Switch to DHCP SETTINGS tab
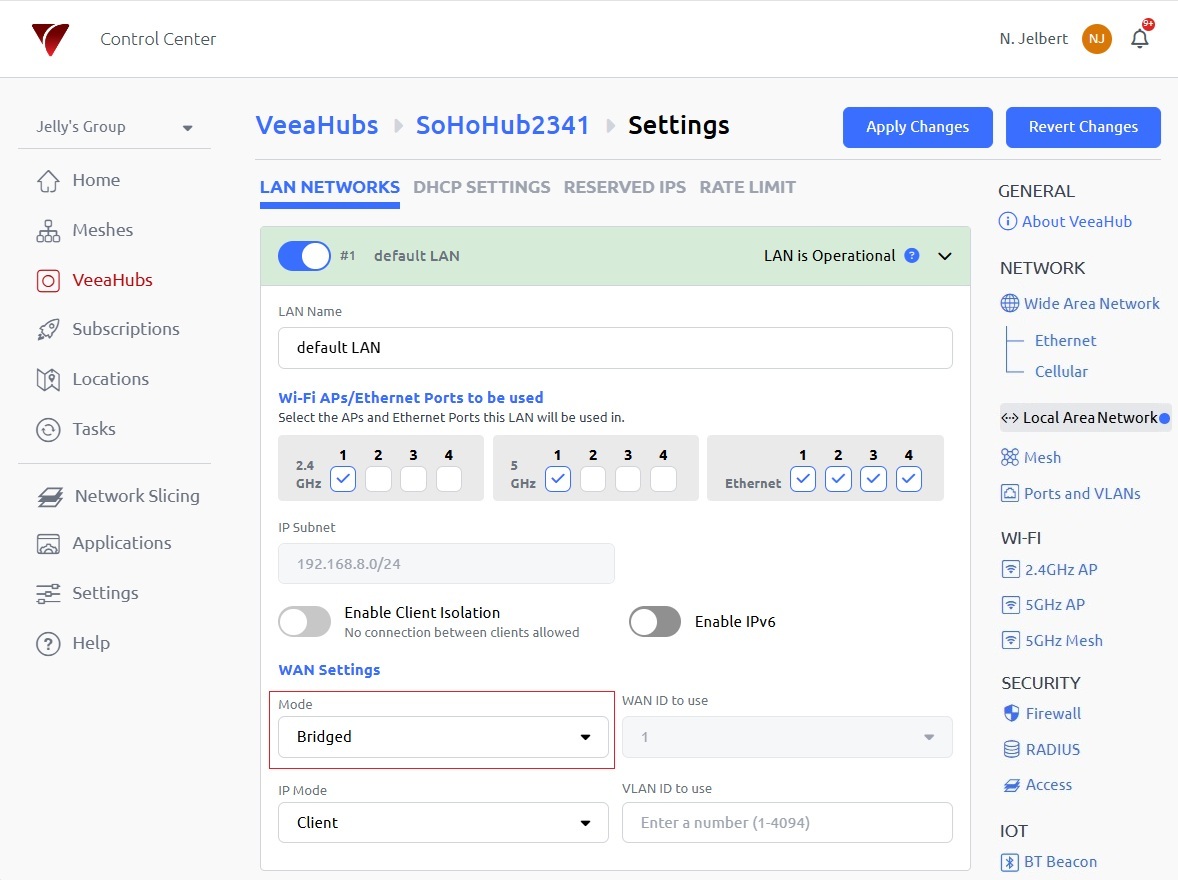 [x=482, y=187]
